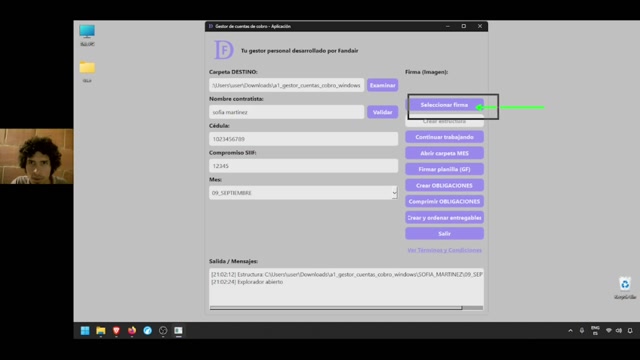The height and width of the screenshot is (360, 640).
Task: Focus the Compromiso SIIF field
Action: pos(303,166)
